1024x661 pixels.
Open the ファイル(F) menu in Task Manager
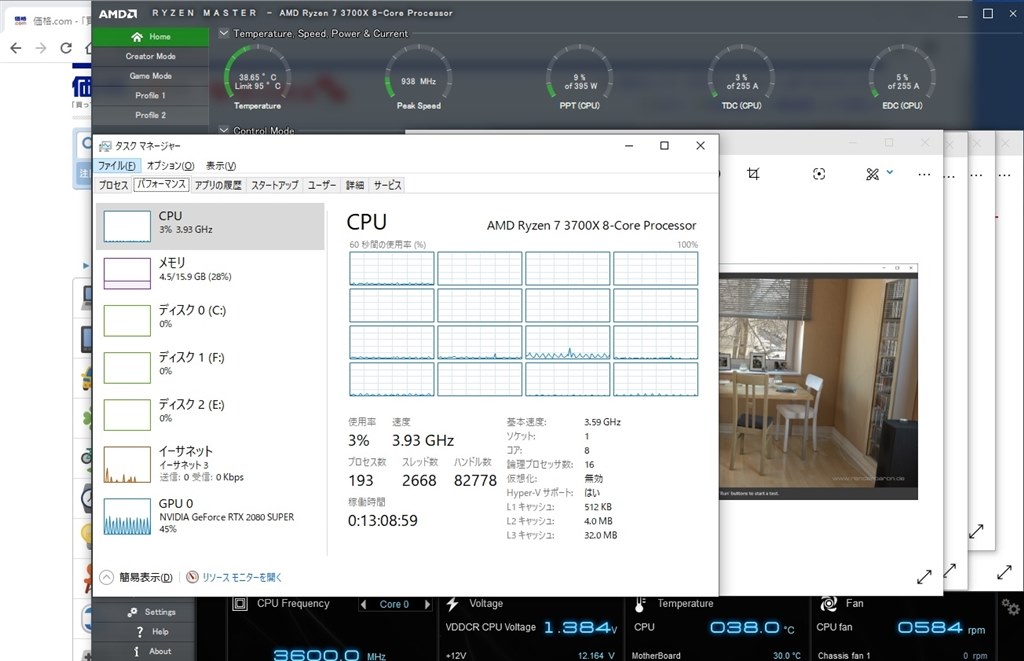(x=117, y=166)
